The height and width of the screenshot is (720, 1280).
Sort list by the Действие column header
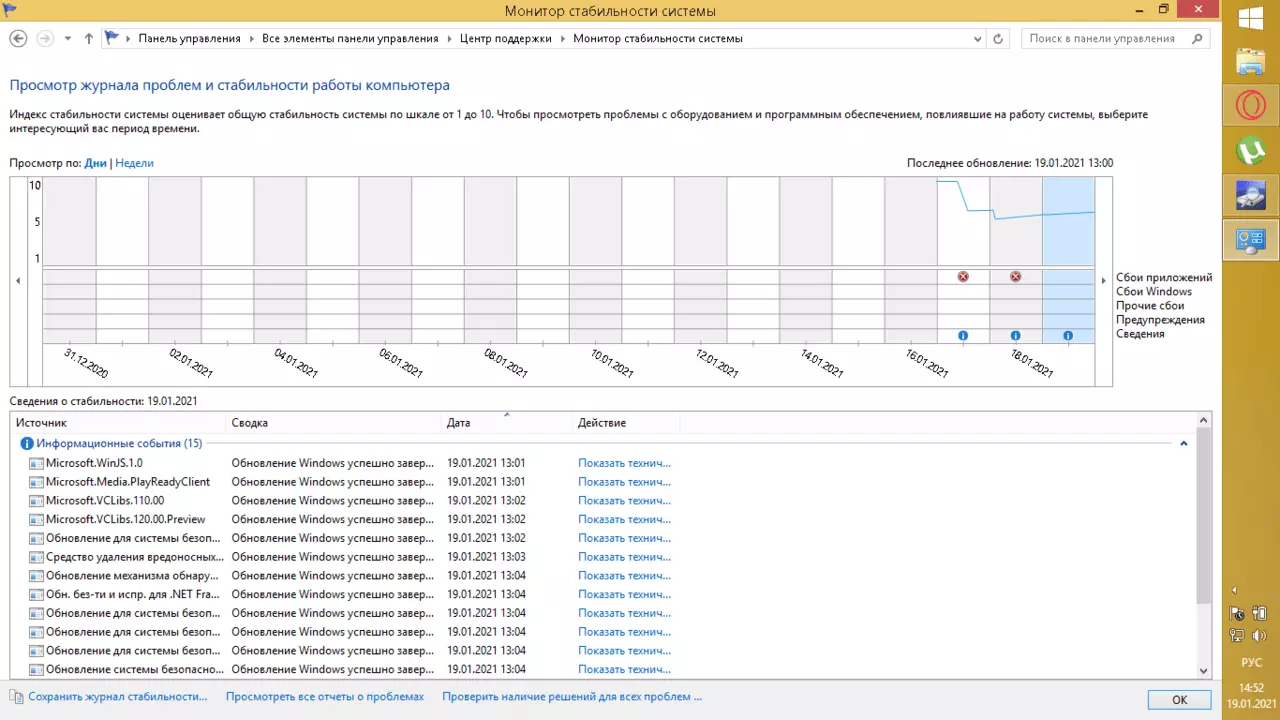pos(626,423)
